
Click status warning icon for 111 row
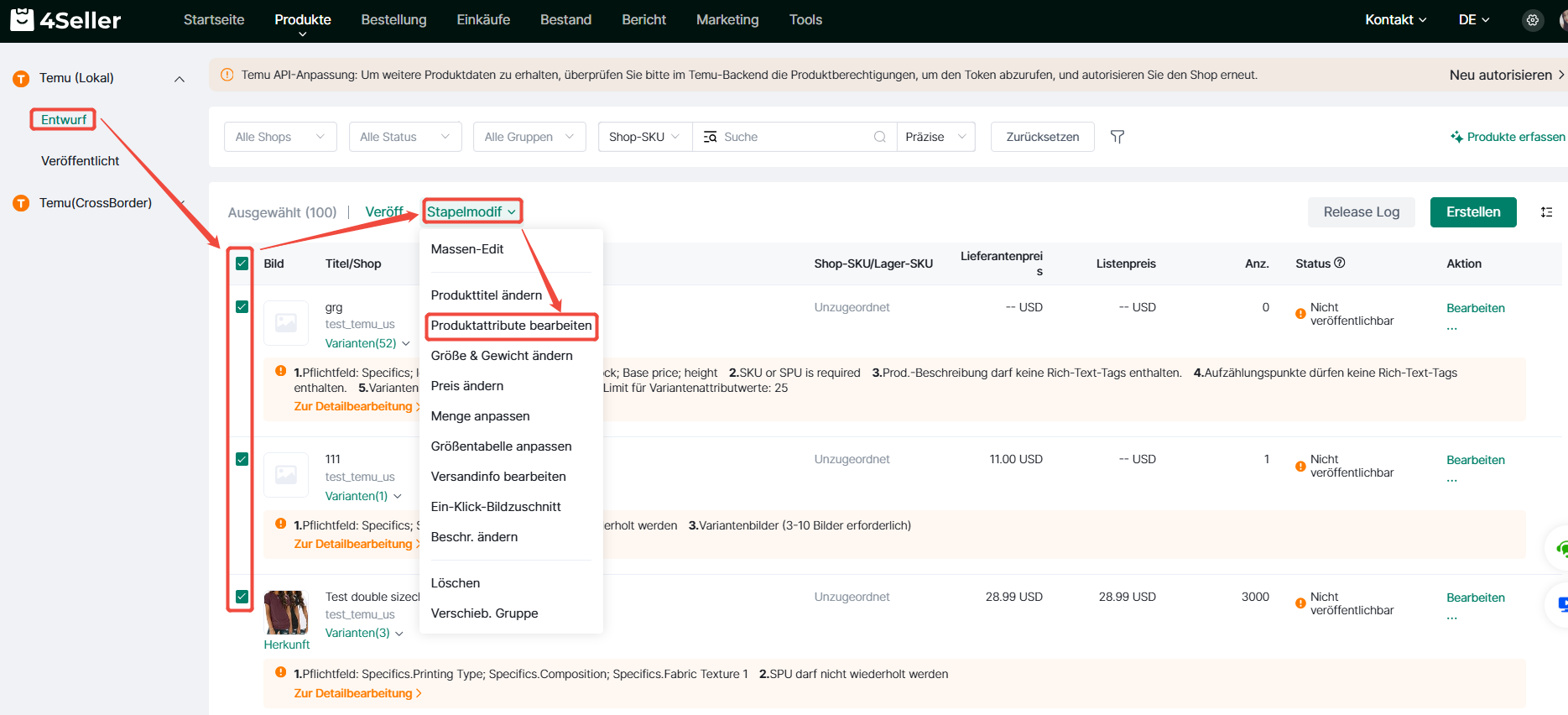[1300, 466]
